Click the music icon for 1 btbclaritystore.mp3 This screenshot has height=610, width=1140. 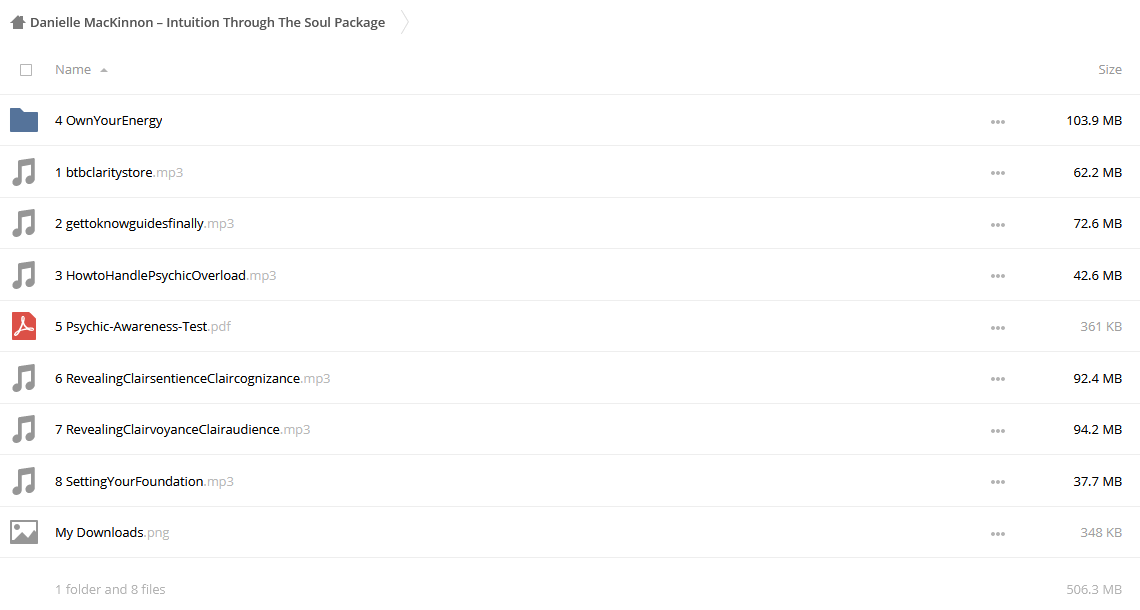(x=24, y=172)
